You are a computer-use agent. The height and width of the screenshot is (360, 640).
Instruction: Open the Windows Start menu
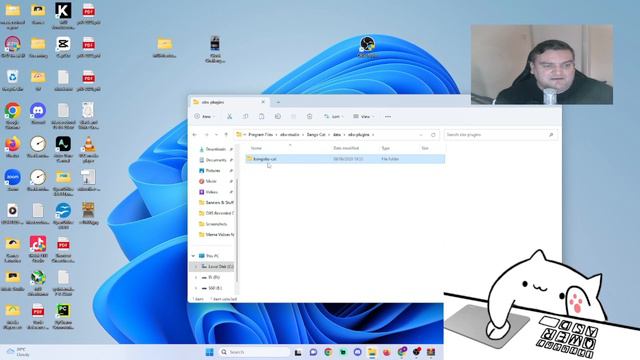tap(209, 352)
